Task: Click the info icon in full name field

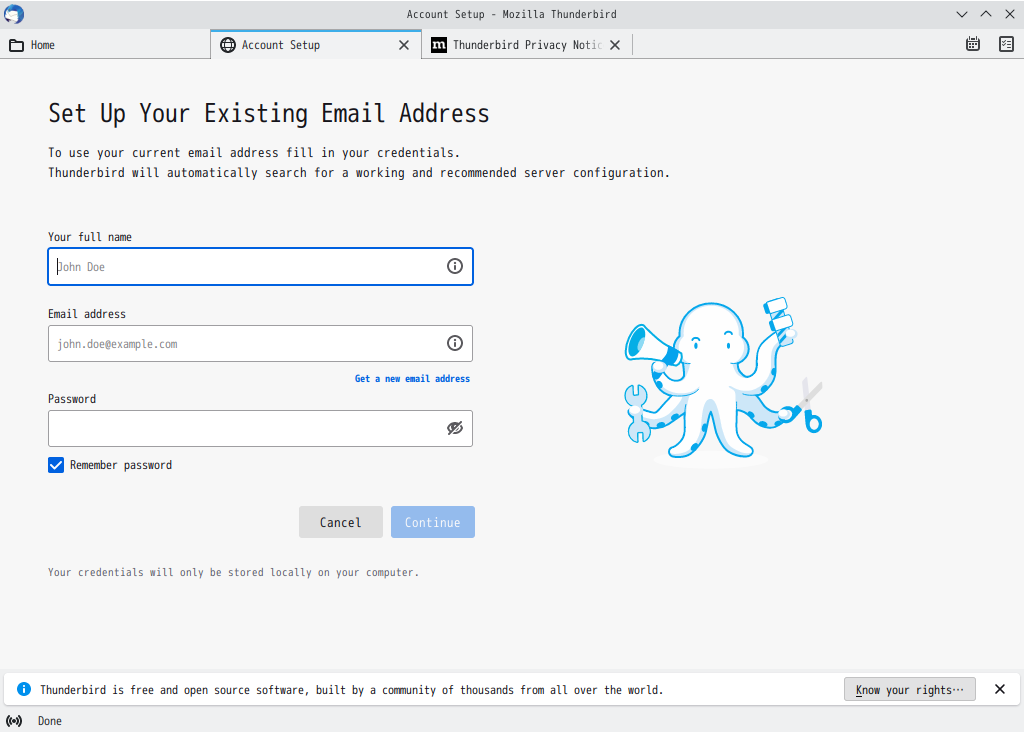Action: (x=455, y=266)
